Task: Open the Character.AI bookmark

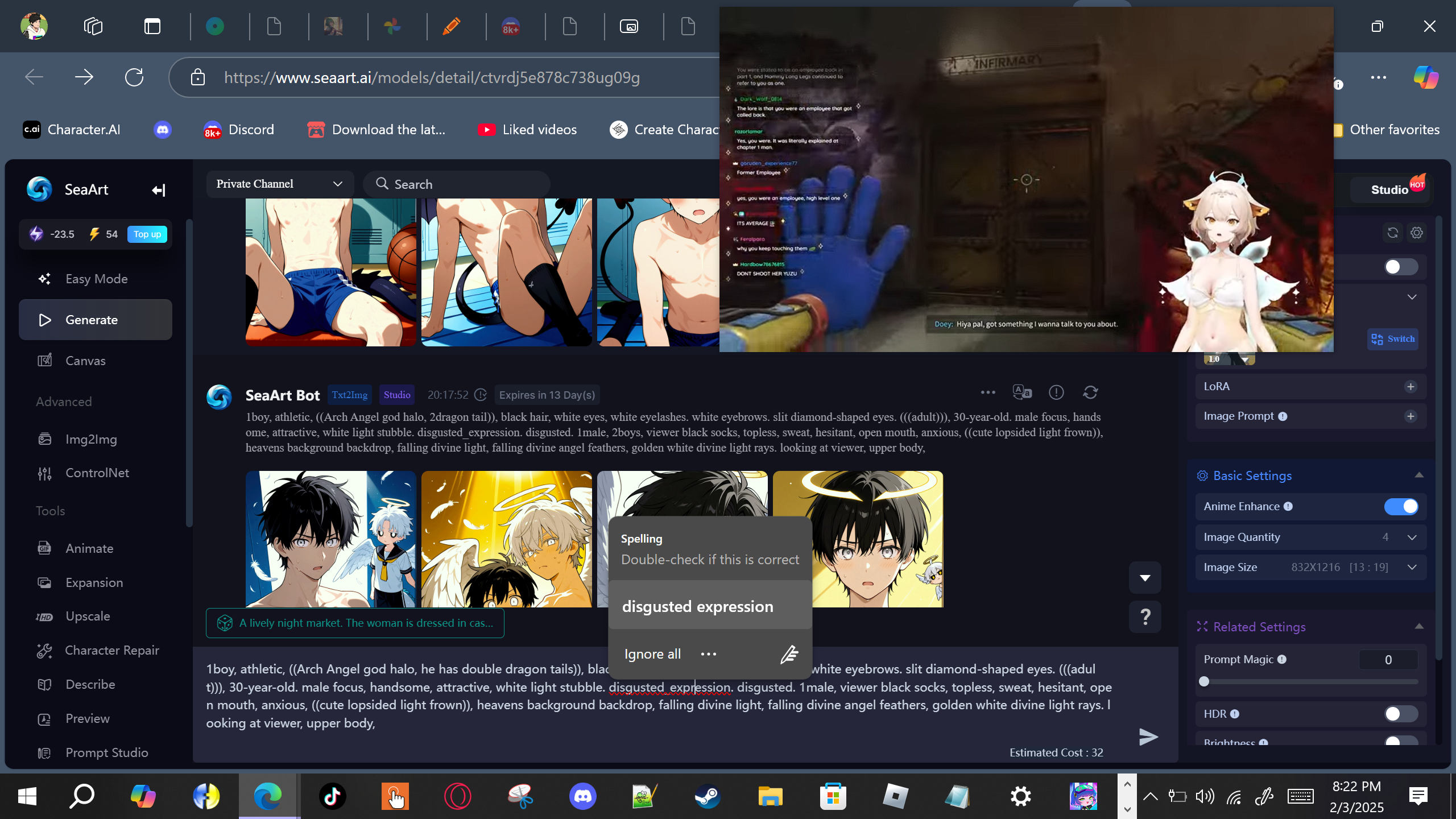Action: point(72,130)
